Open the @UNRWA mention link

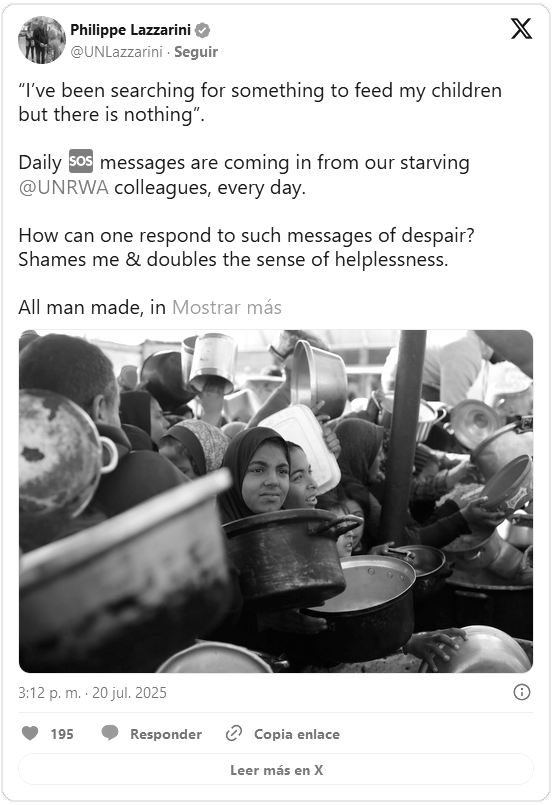tap(64, 187)
